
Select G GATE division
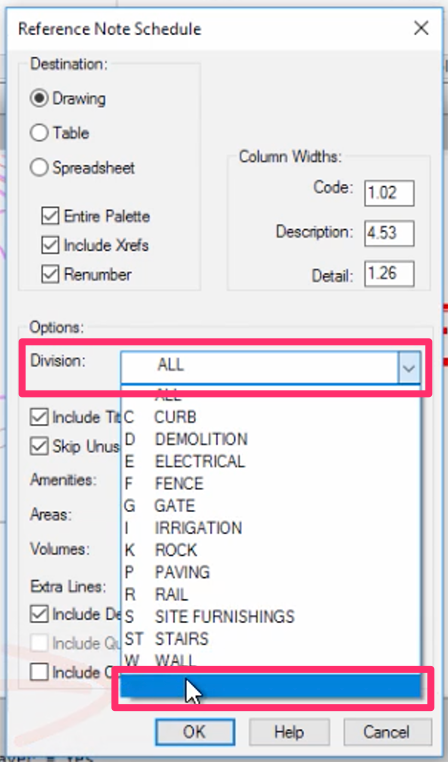(x=270, y=506)
